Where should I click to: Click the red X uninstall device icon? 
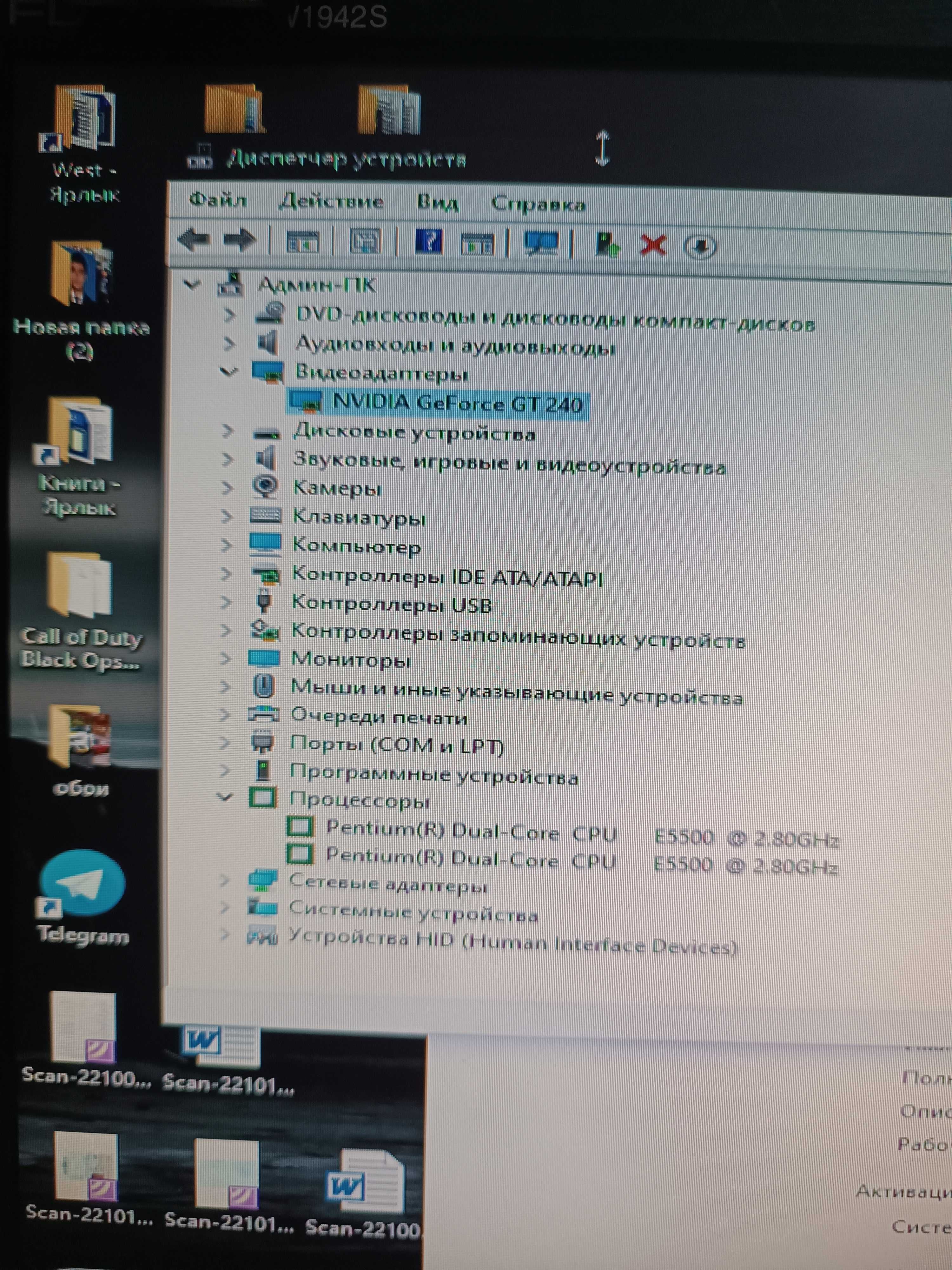coord(653,245)
